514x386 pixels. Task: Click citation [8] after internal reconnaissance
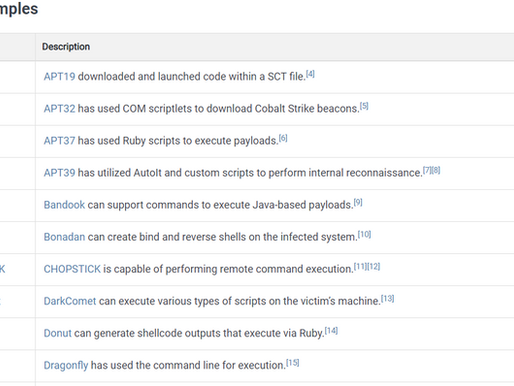coord(436,170)
